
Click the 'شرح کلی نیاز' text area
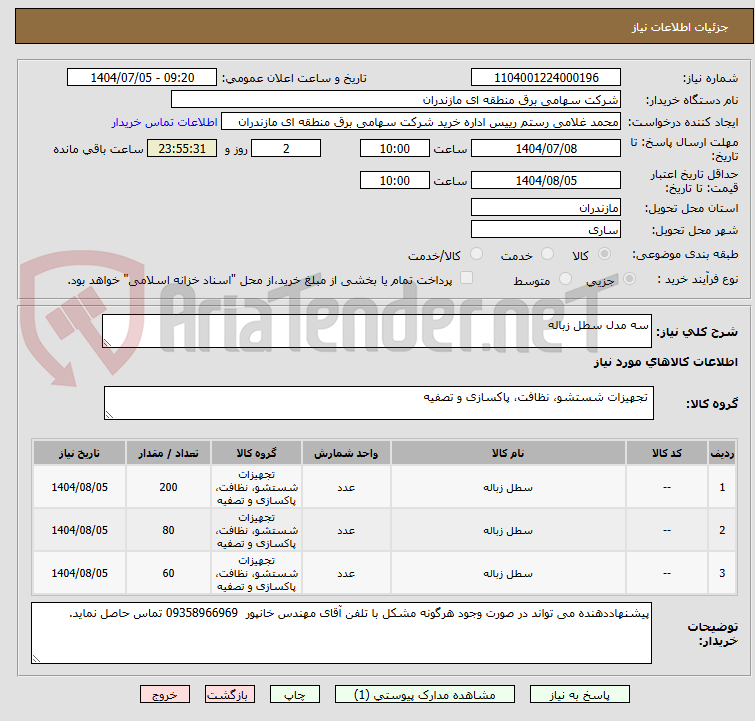point(378,331)
